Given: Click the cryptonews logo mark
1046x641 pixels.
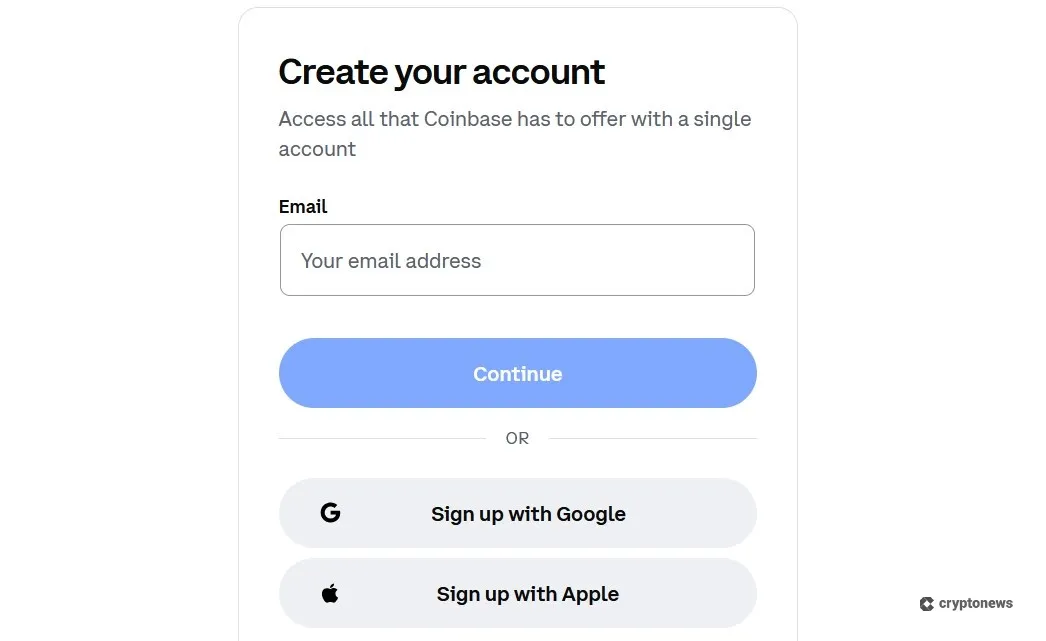Looking at the screenshot, I should [926, 603].
